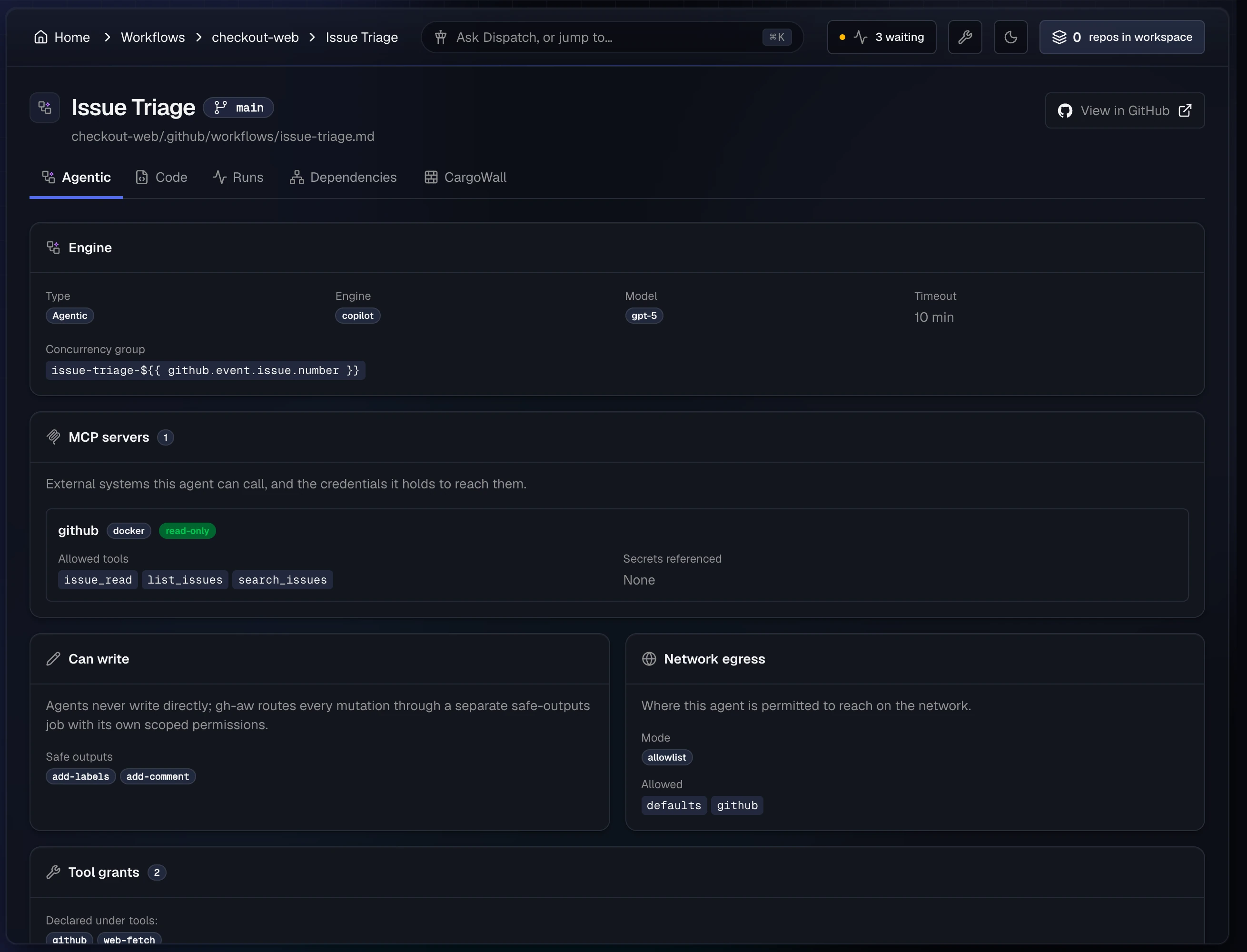1247x952 pixels.
Task: Click the pencil icon beside Can write
Action: click(x=53, y=658)
